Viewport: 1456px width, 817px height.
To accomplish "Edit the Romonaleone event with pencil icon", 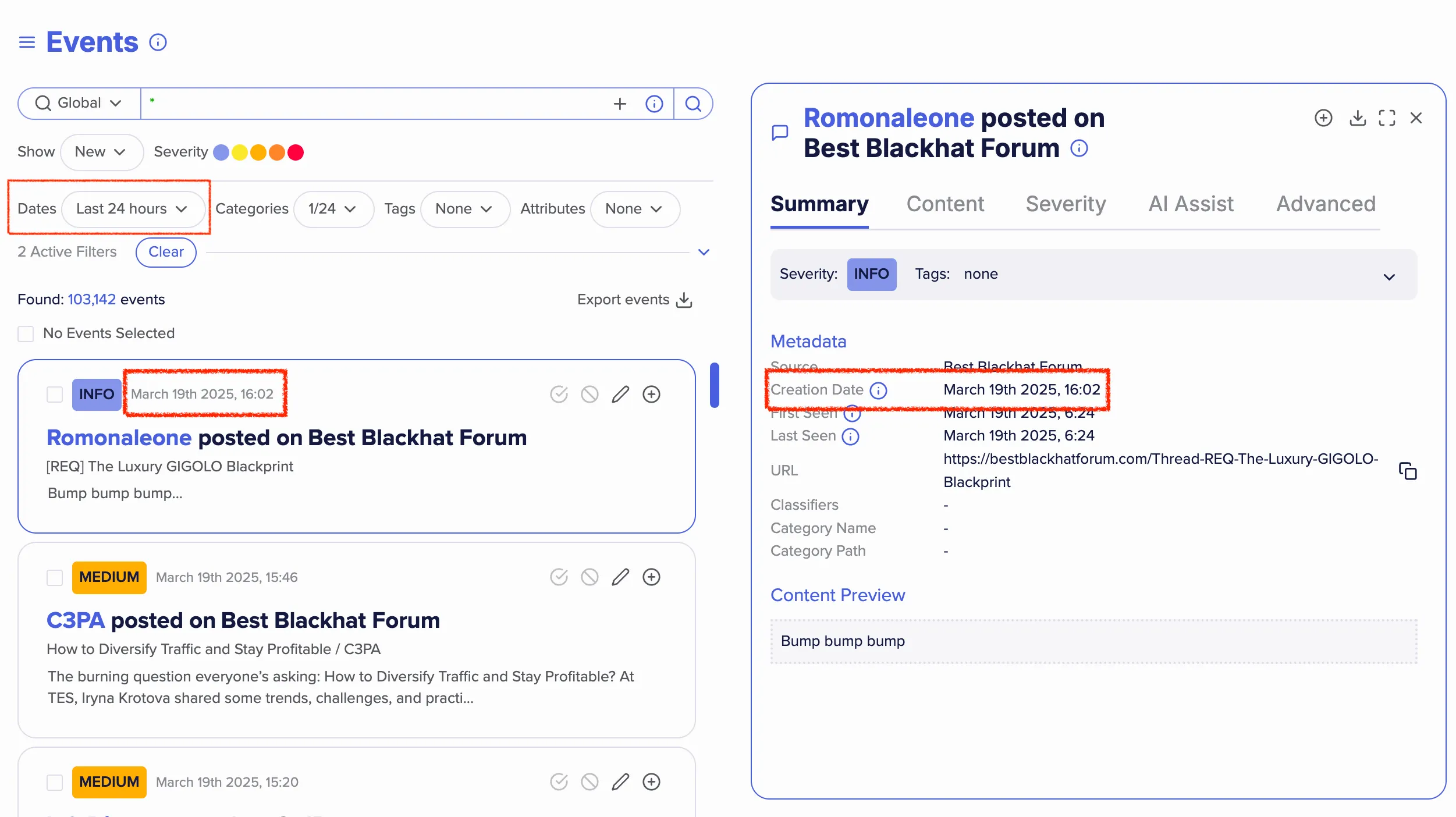I will click(x=620, y=395).
